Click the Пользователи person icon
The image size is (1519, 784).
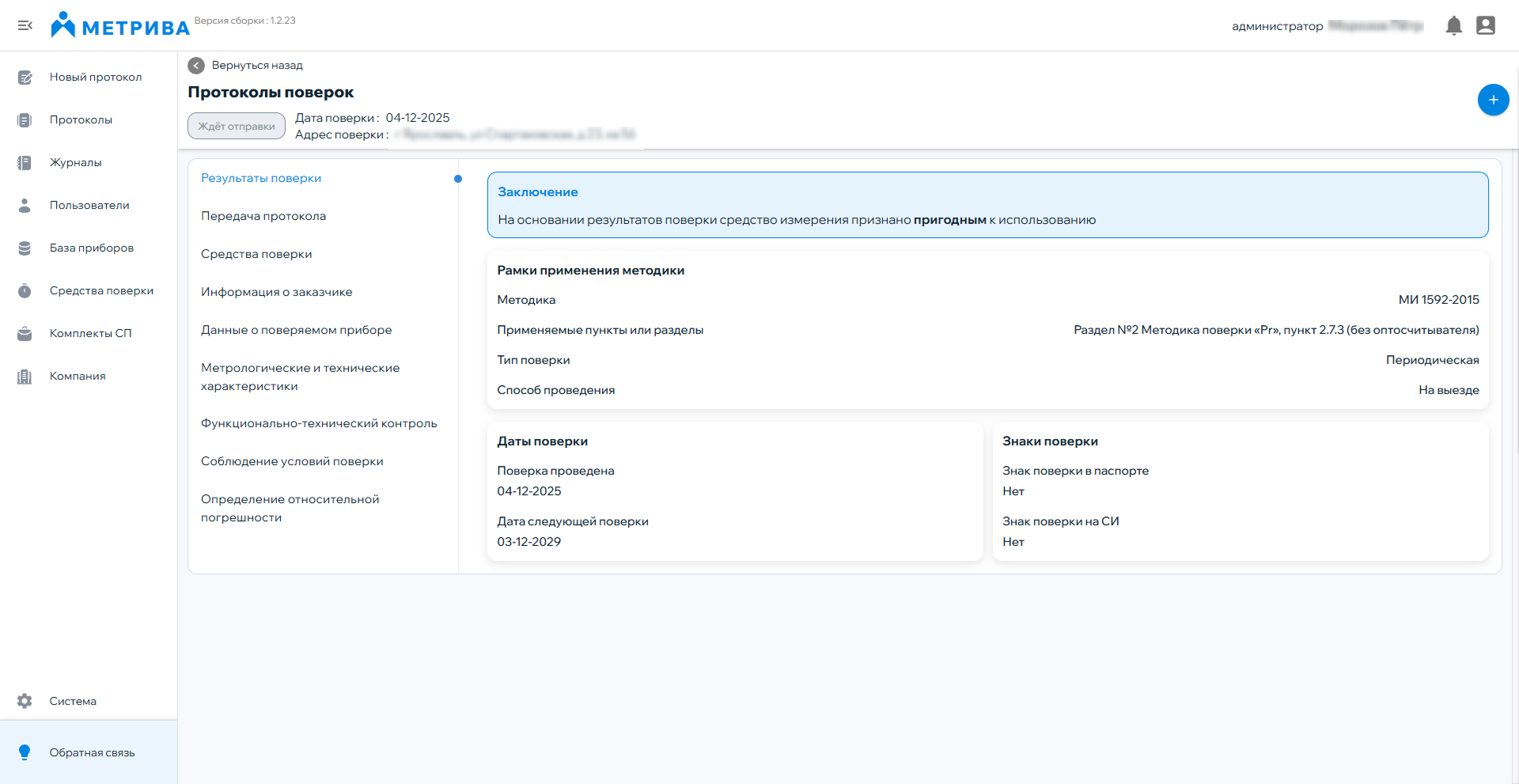point(25,205)
